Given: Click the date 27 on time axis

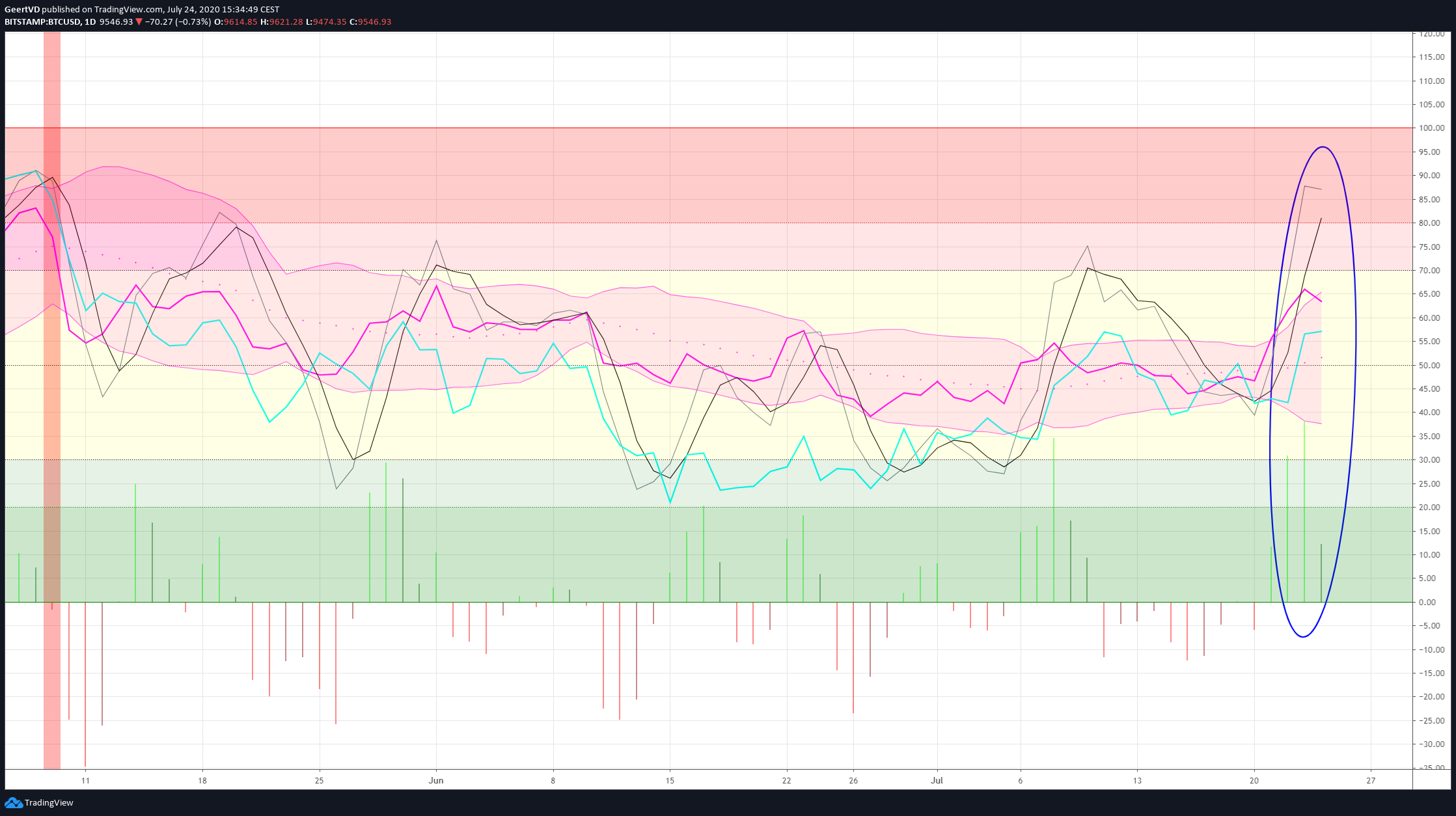Looking at the screenshot, I should pos(1371,781).
